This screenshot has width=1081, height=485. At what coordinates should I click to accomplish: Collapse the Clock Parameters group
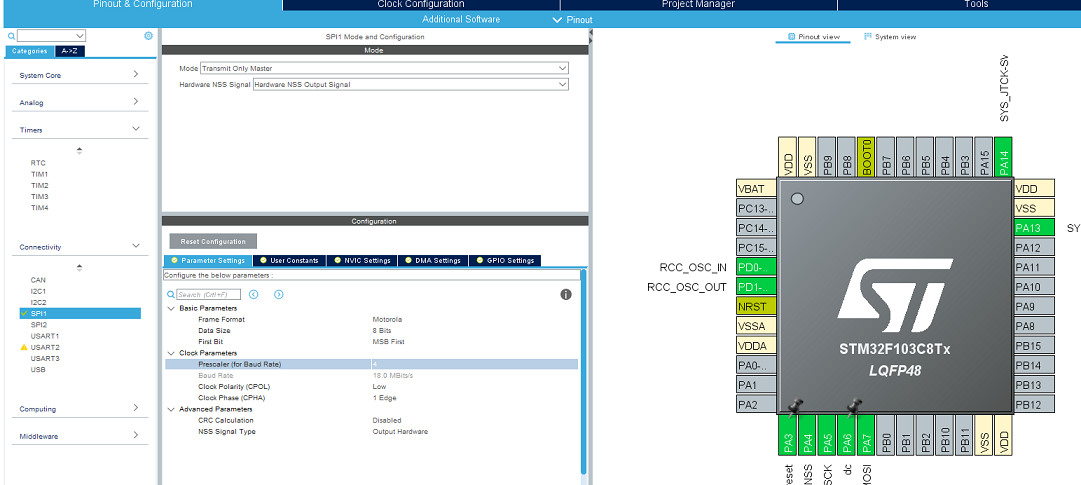(x=171, y=353)
